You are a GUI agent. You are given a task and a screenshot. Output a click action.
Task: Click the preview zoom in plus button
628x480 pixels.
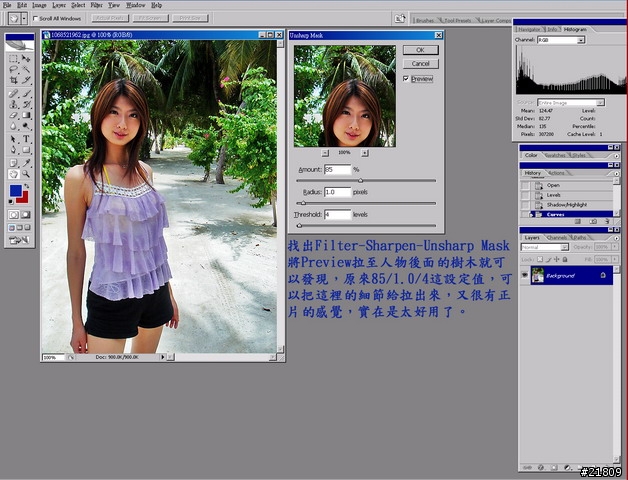coord(364,153)
